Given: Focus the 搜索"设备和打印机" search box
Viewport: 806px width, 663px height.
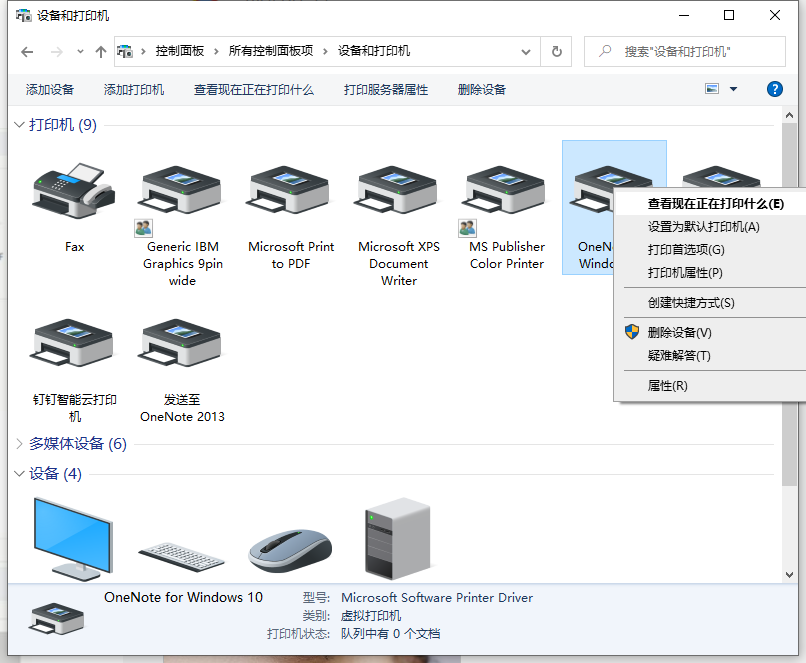Looking at the screenshot, I should point(685,51).
